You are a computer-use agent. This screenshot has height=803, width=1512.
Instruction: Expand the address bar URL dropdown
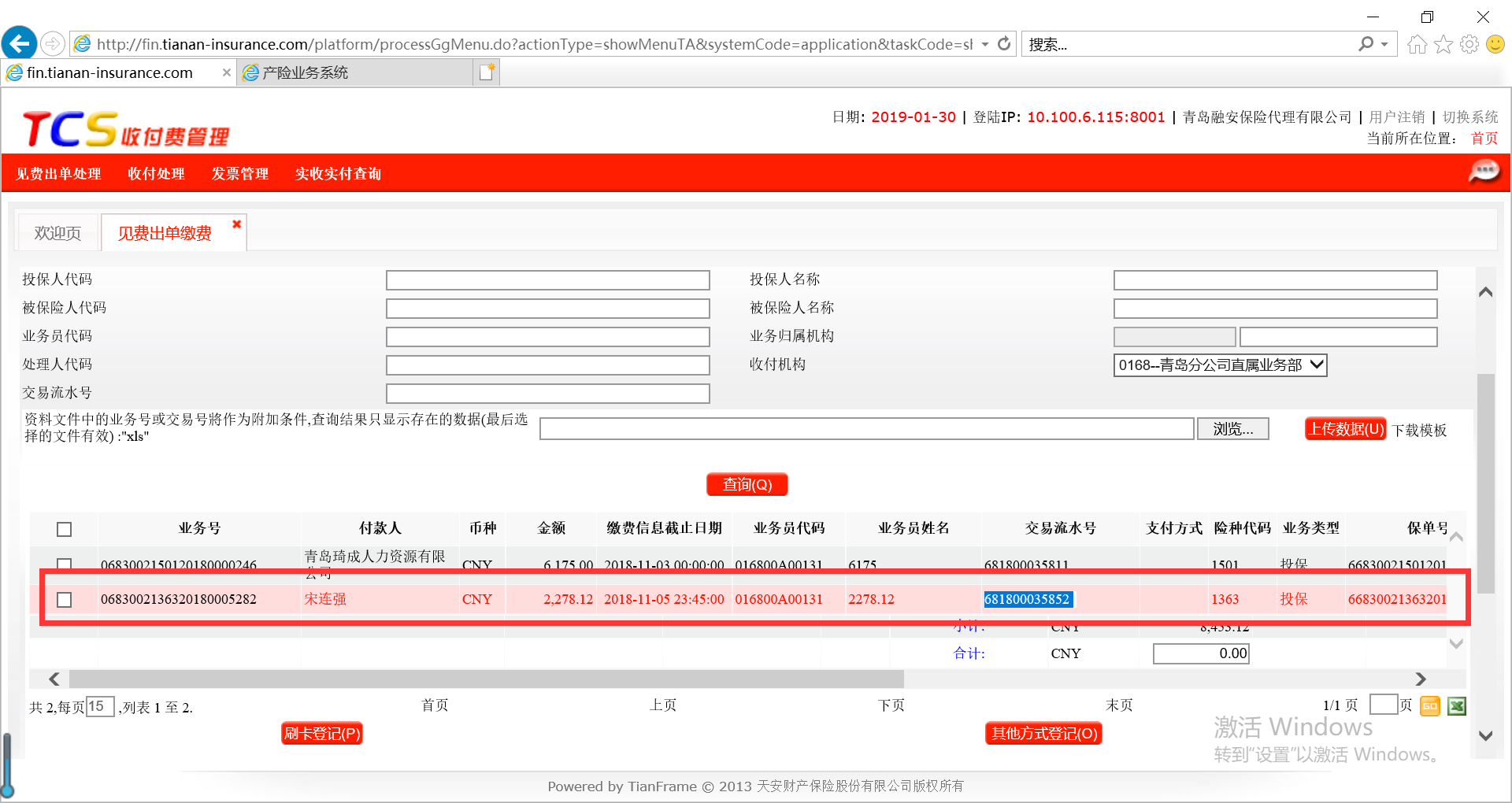[984, 44]
